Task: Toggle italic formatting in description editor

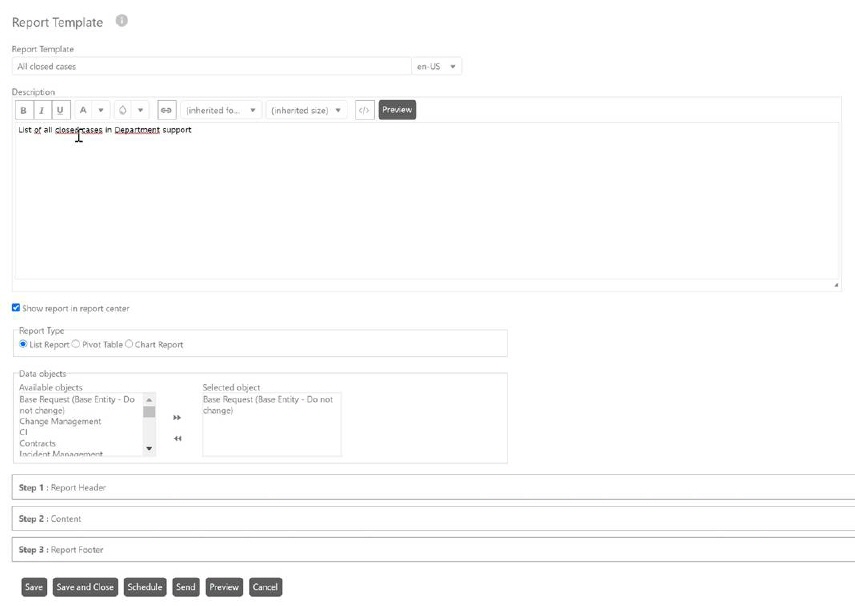Action: coord(41,110)
